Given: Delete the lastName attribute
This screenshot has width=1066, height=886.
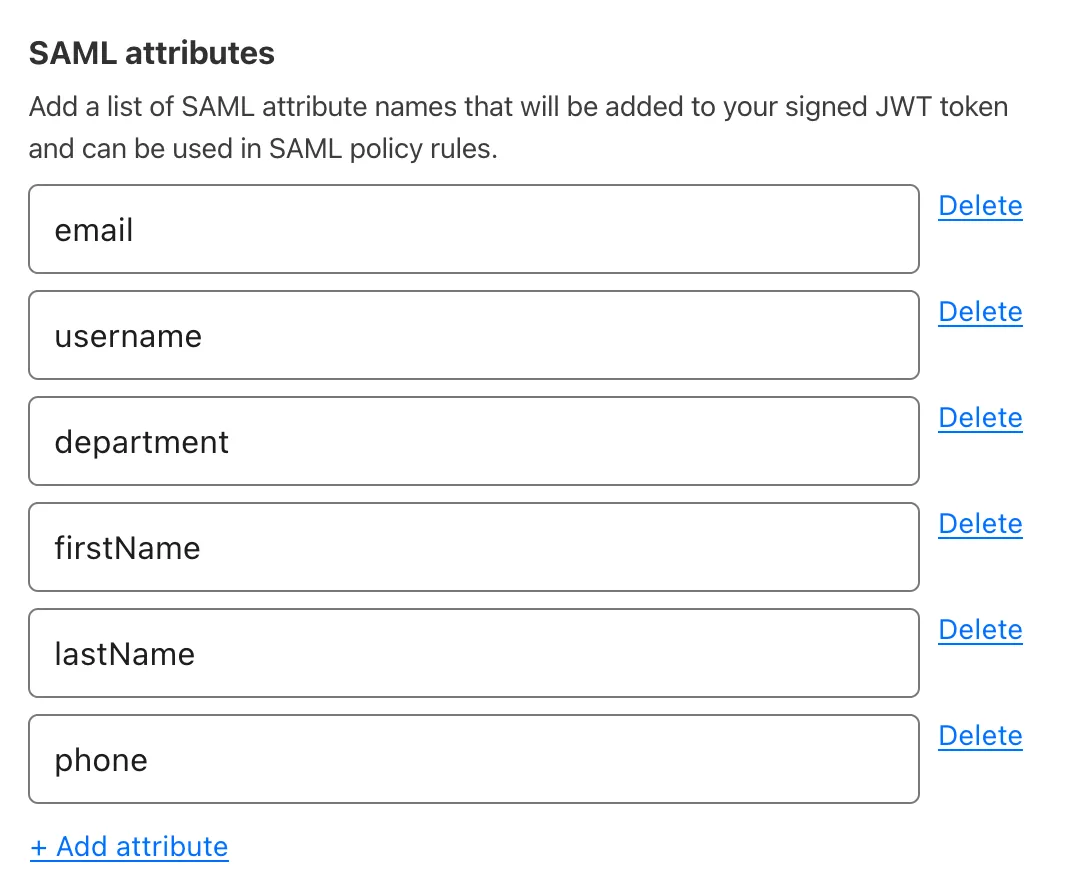Looking at the screenshot, I should 979,630.
